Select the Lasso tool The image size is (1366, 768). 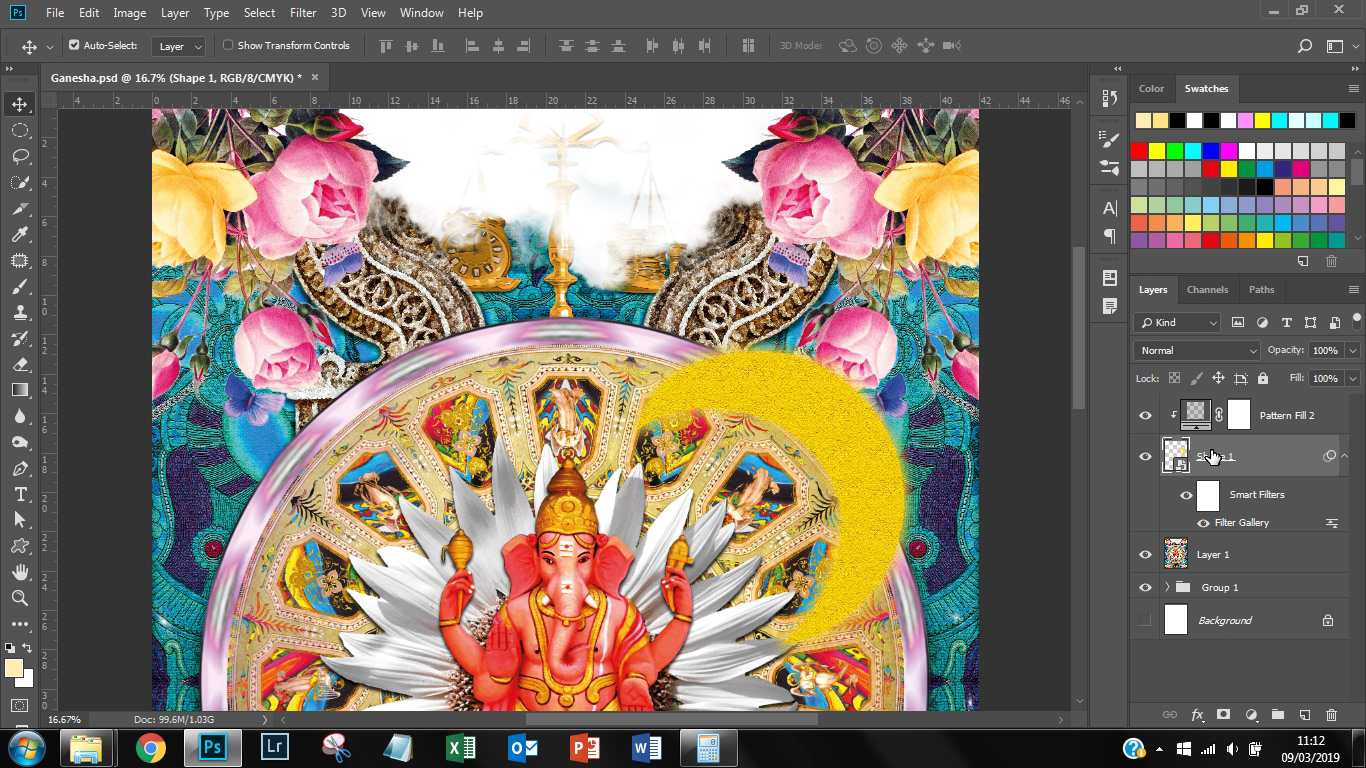coord(20,156)
